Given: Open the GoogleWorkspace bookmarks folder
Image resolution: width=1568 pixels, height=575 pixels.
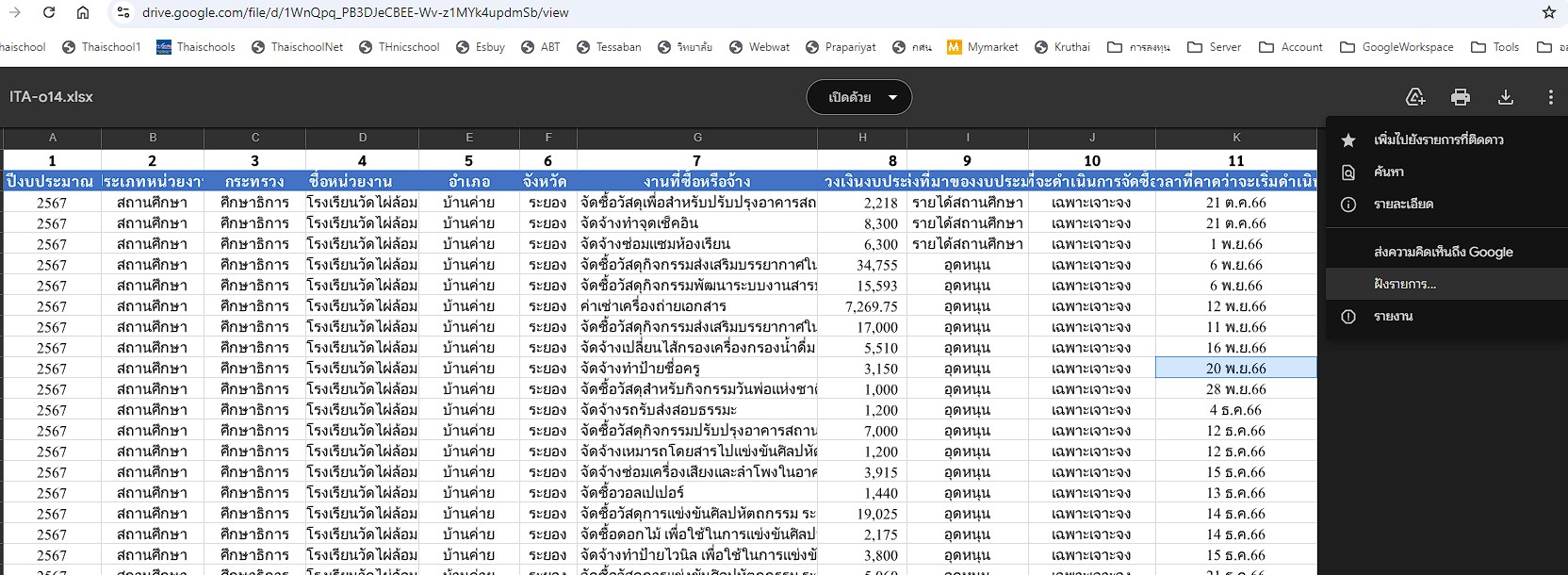Looking at the screenshot, I should 1396,47.
